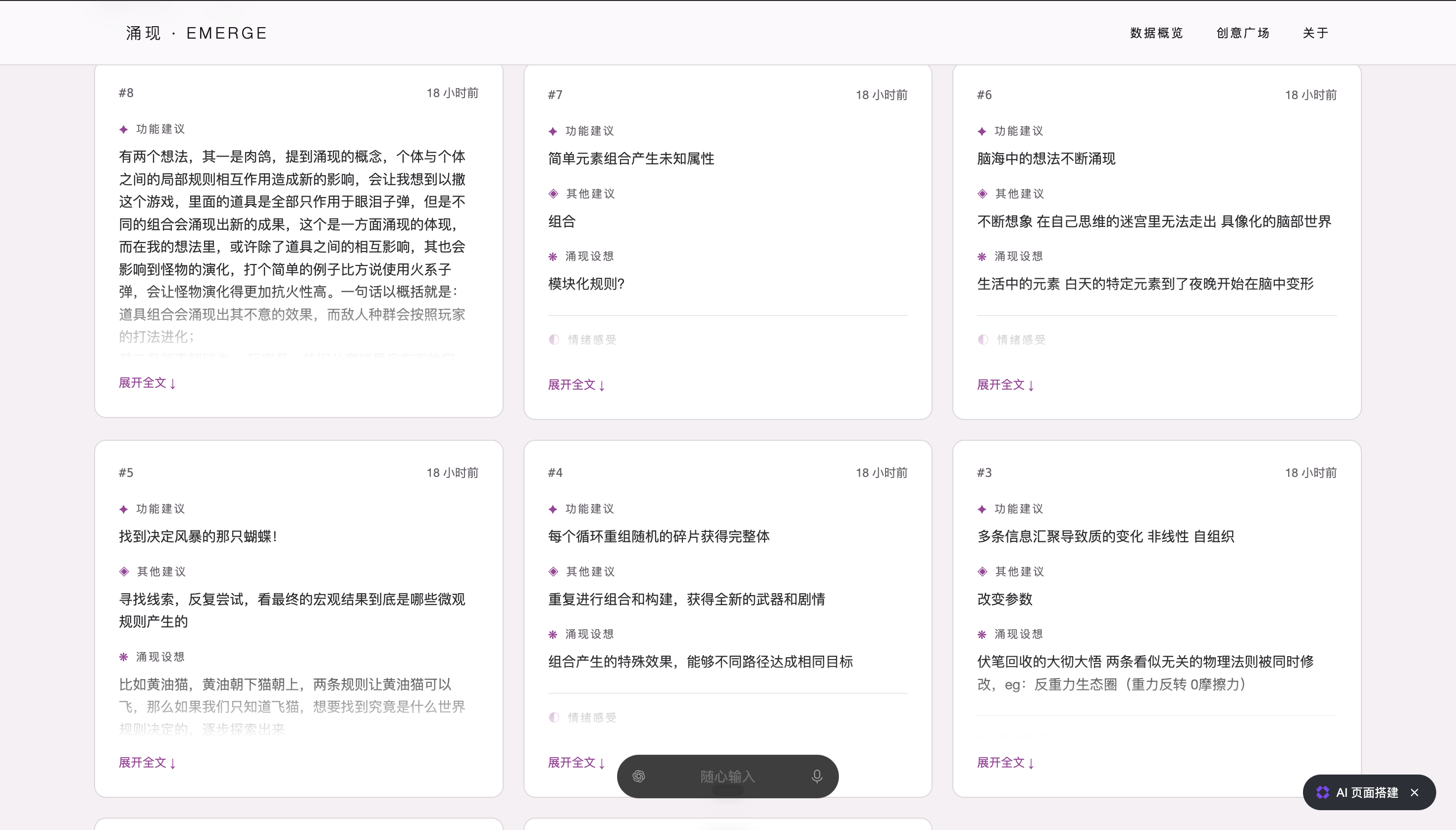Expand full text of card #5

(147, 762)
